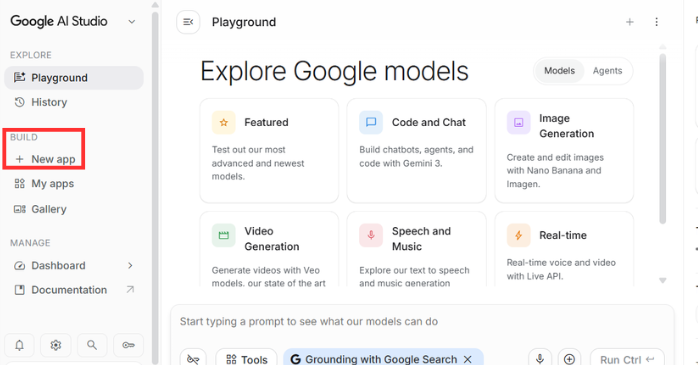Viewport: 698px width, 365px height.
Task: Click the plus icon in Playground header
Action: [629, 22]
